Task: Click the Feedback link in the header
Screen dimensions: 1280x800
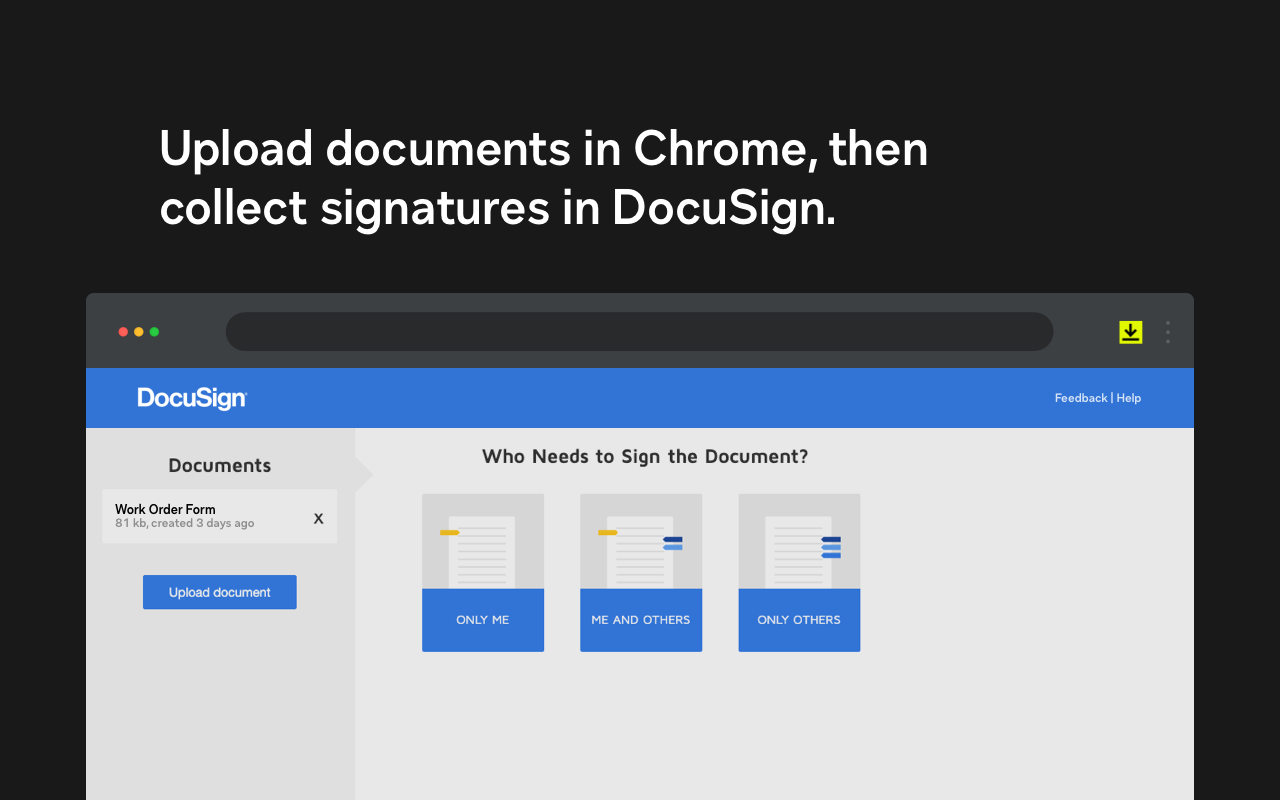Action: (1081, 397)
